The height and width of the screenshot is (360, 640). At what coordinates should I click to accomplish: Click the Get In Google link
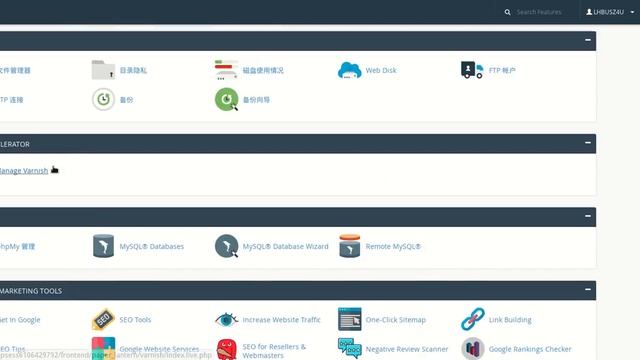click(x=20, y=320)
